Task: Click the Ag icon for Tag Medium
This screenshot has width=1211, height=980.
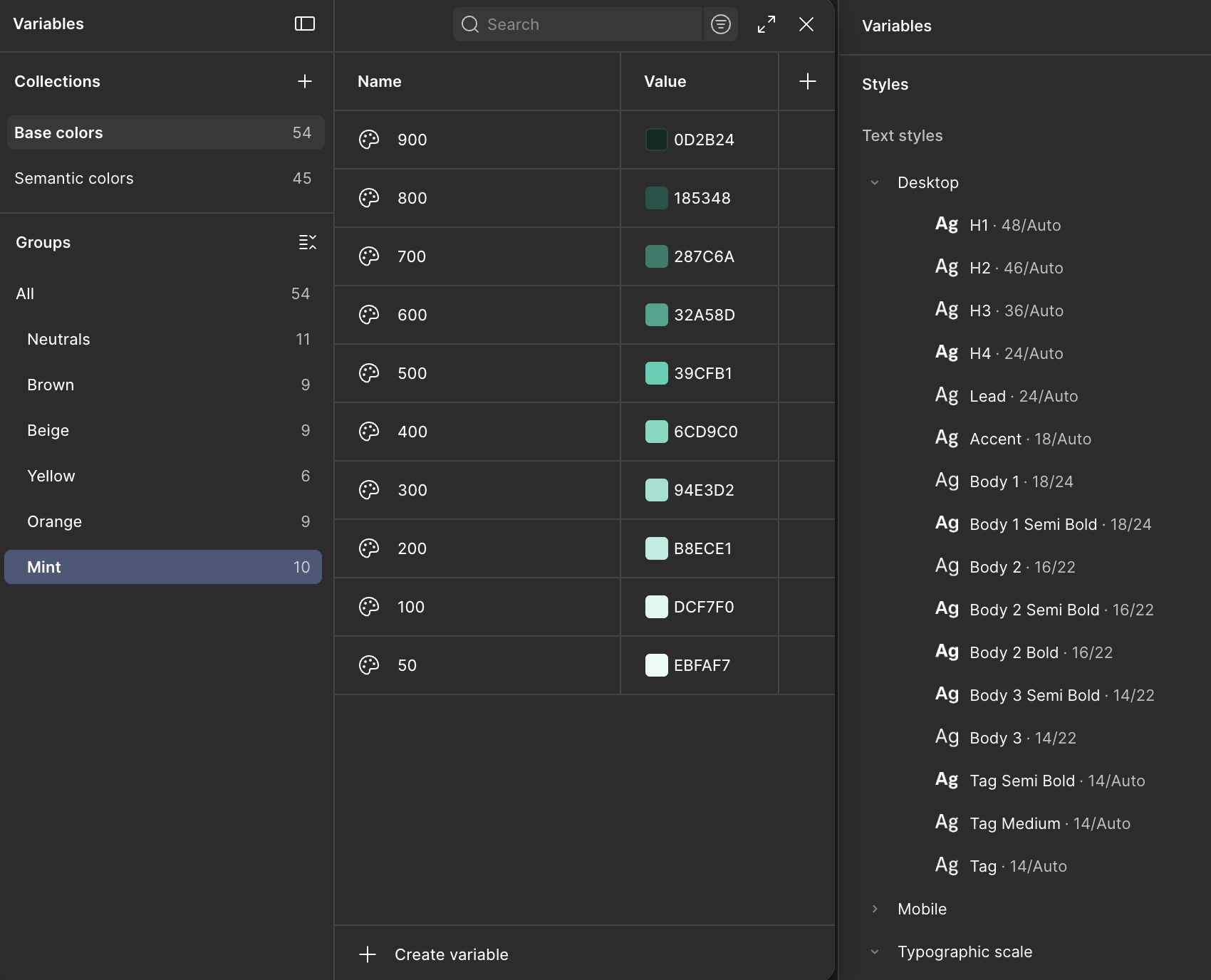Action: click(947, 823)
